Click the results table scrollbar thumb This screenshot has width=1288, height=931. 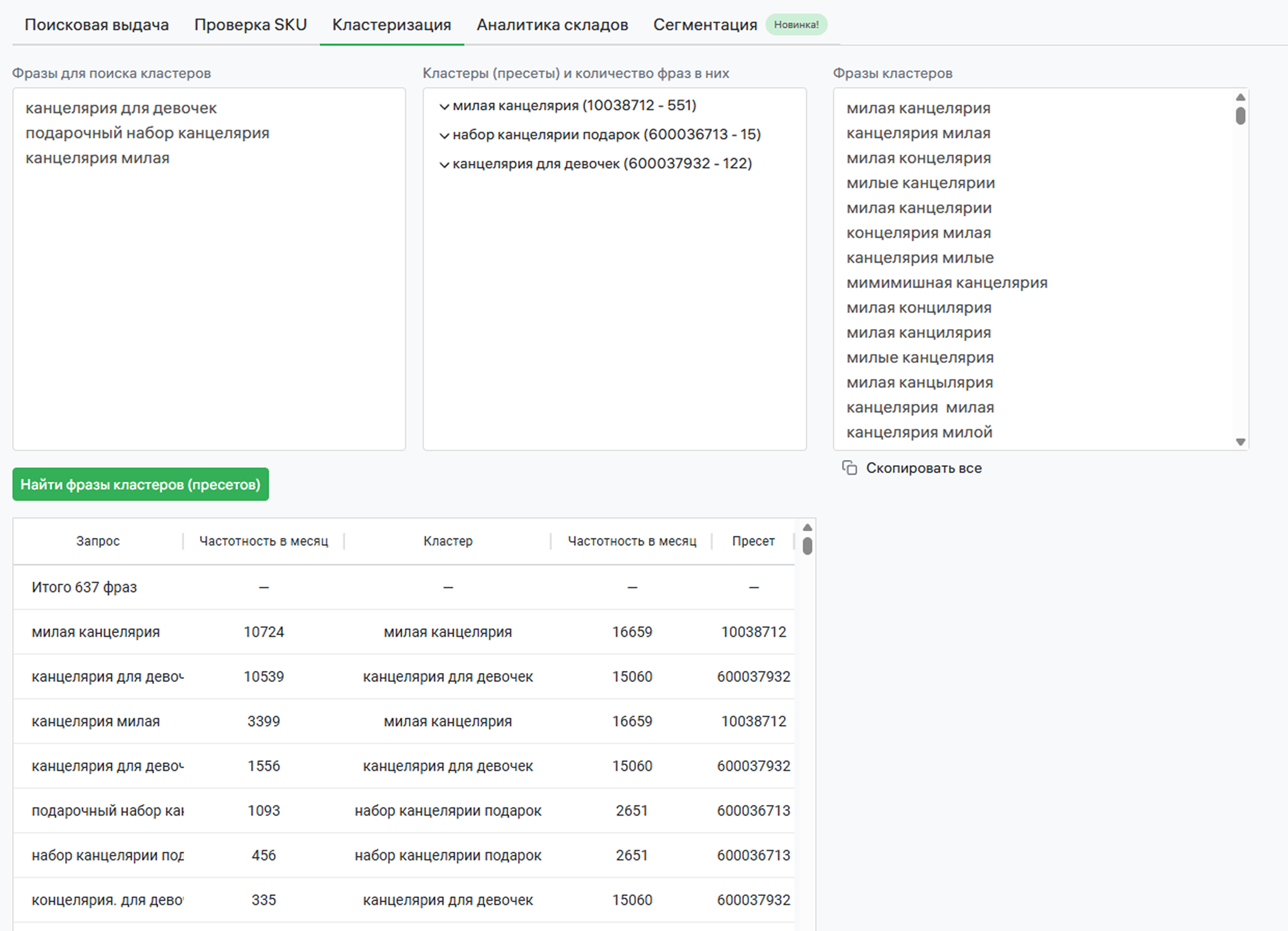(807, 546)
